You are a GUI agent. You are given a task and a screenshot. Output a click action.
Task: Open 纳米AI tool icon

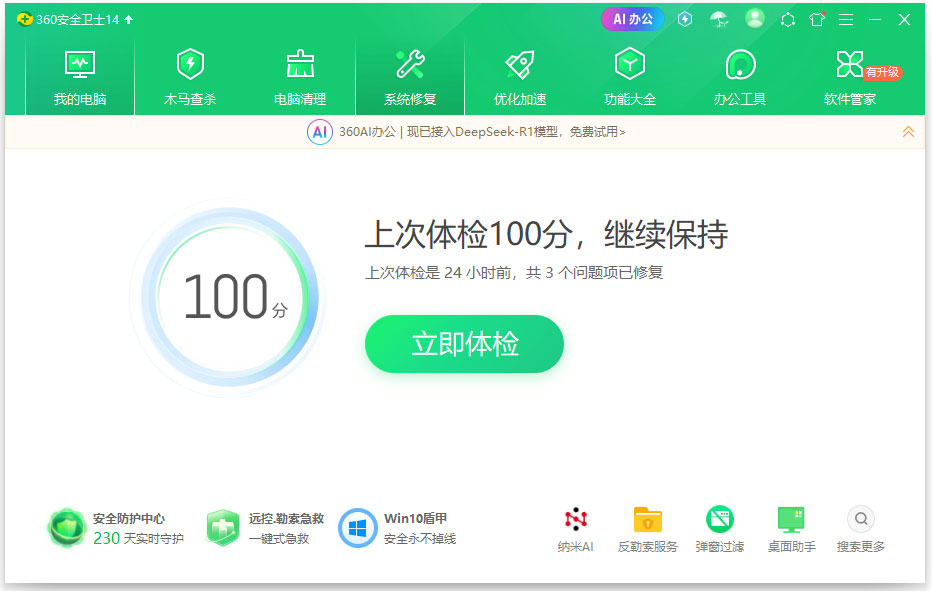point(575,529)
